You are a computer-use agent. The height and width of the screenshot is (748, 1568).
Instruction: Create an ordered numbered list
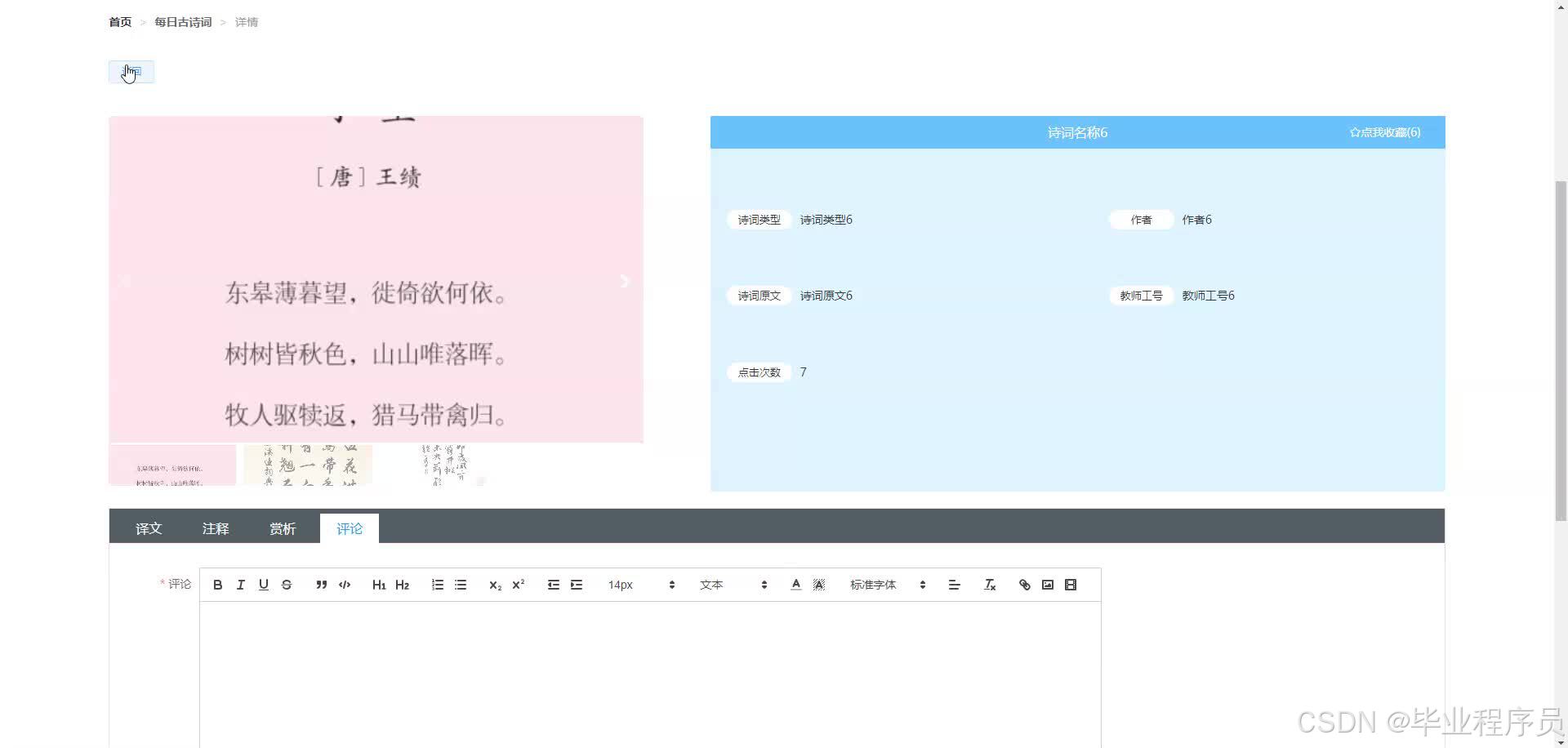(x=438, y=585)
